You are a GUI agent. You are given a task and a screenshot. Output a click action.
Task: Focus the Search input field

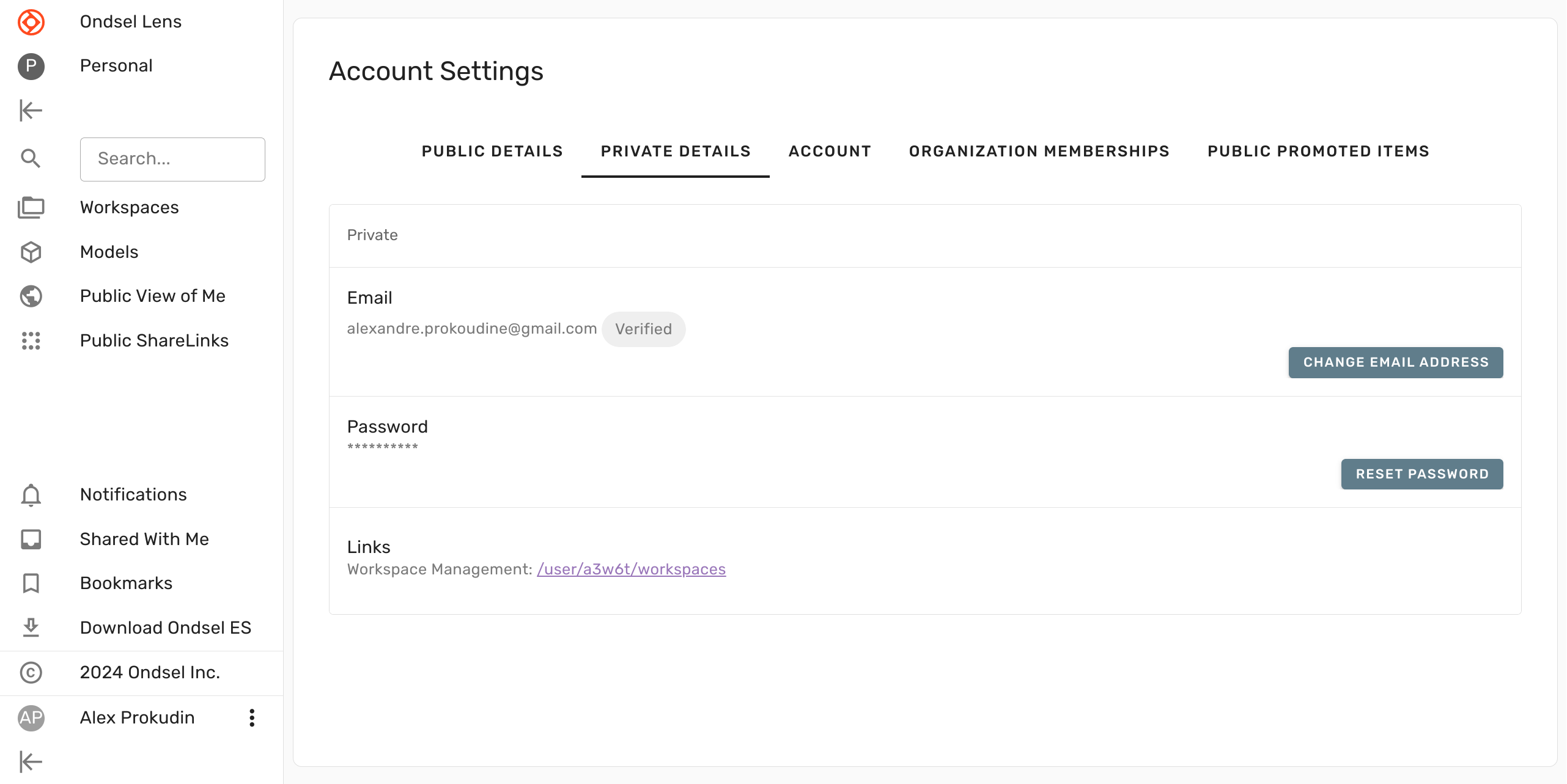coord(172,159)
